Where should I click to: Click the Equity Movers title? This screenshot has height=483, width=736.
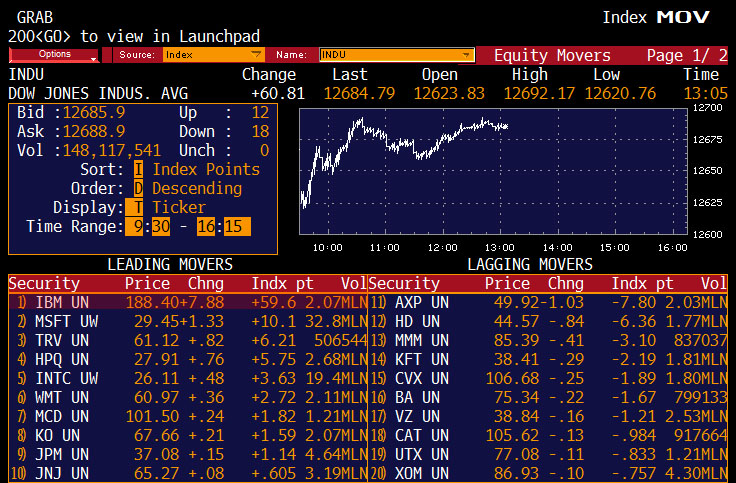click(552, 55)
